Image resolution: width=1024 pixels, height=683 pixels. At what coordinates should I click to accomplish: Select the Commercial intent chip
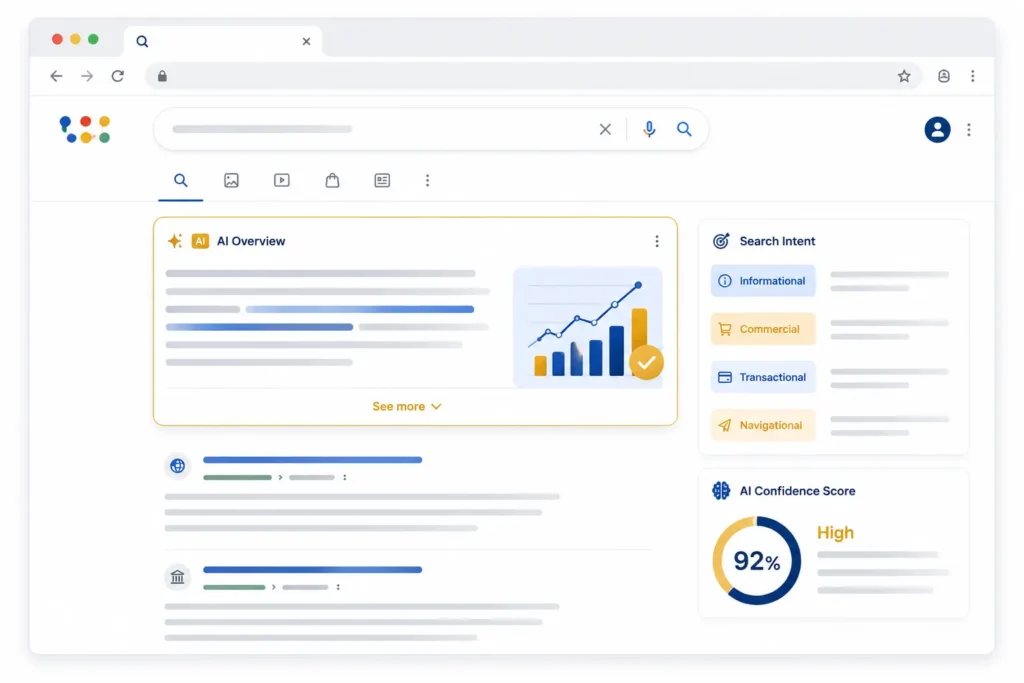(x=763, y=329)
